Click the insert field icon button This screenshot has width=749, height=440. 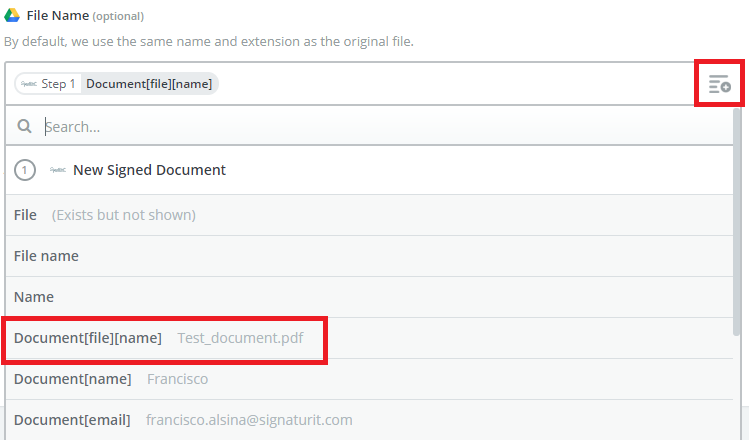point(719,84)
